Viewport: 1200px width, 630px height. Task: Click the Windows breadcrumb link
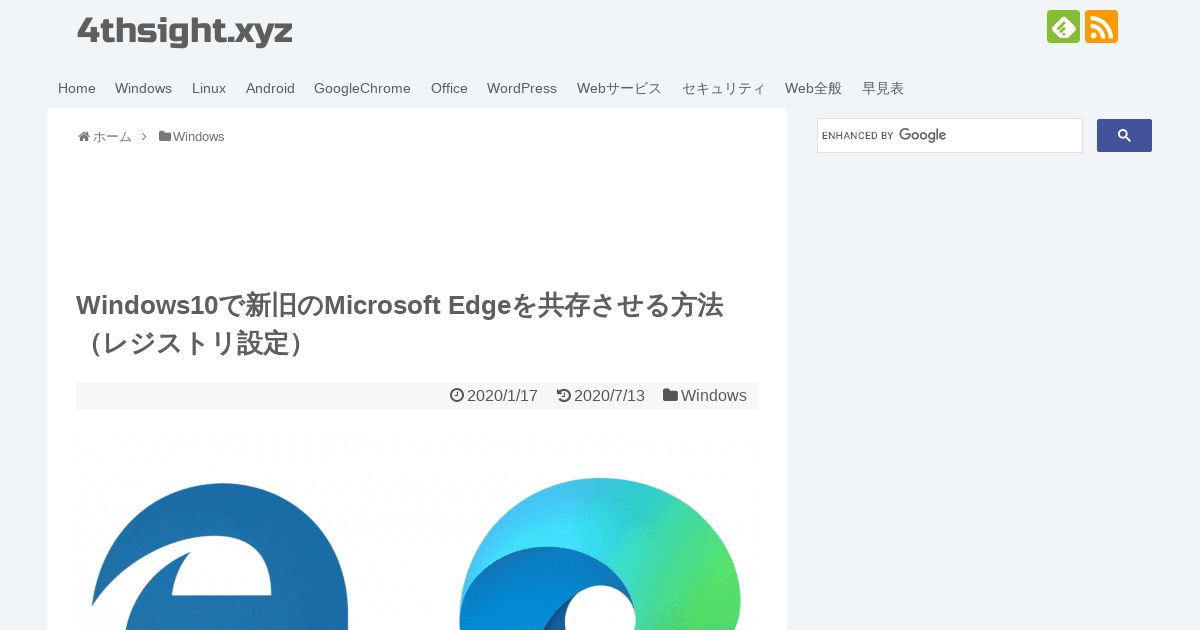[x=198, y=136]
